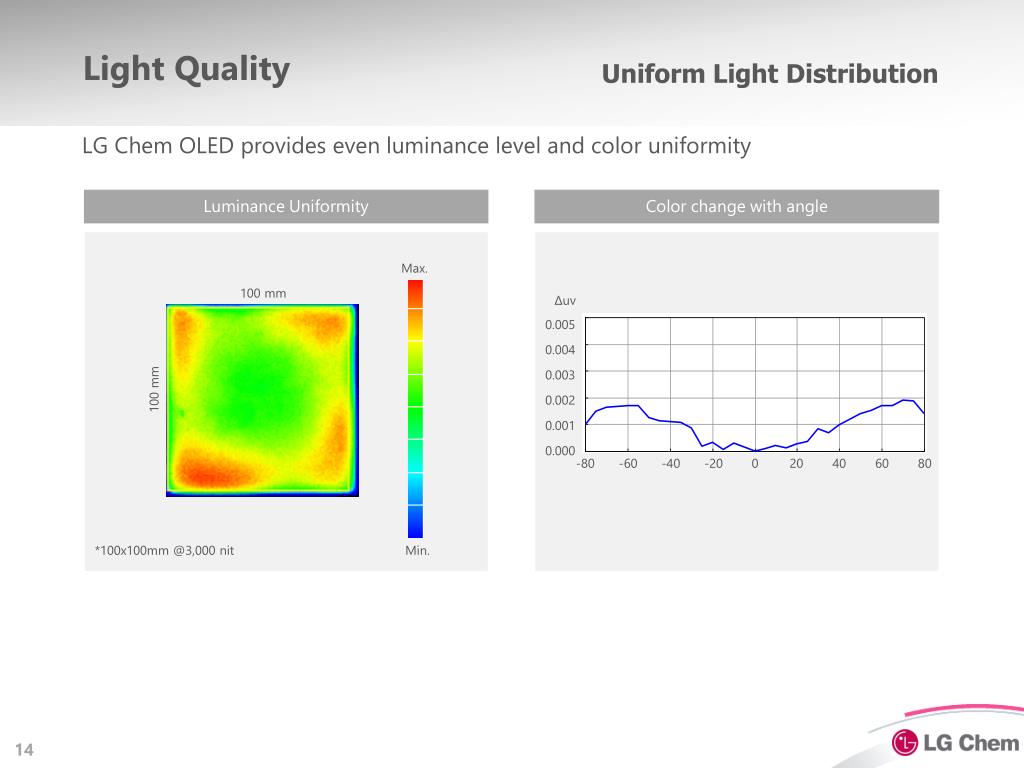Click the Δuv axis label
This screenshot has width=1024, height=768.
565,300
